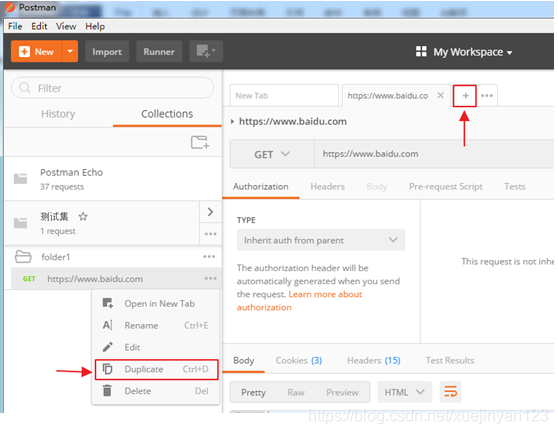Click the New button
This screenshot has height=434, width=558.
pos(37,51)
